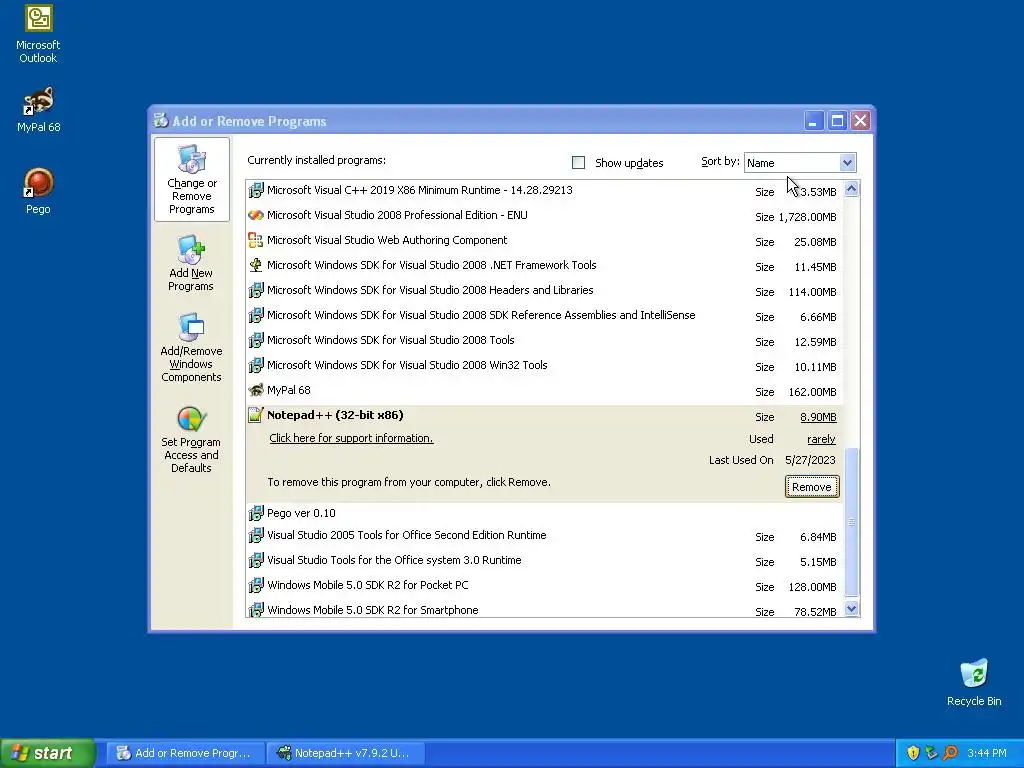Select MyPal 68 desktop shortcut

[x=38, y=110]
